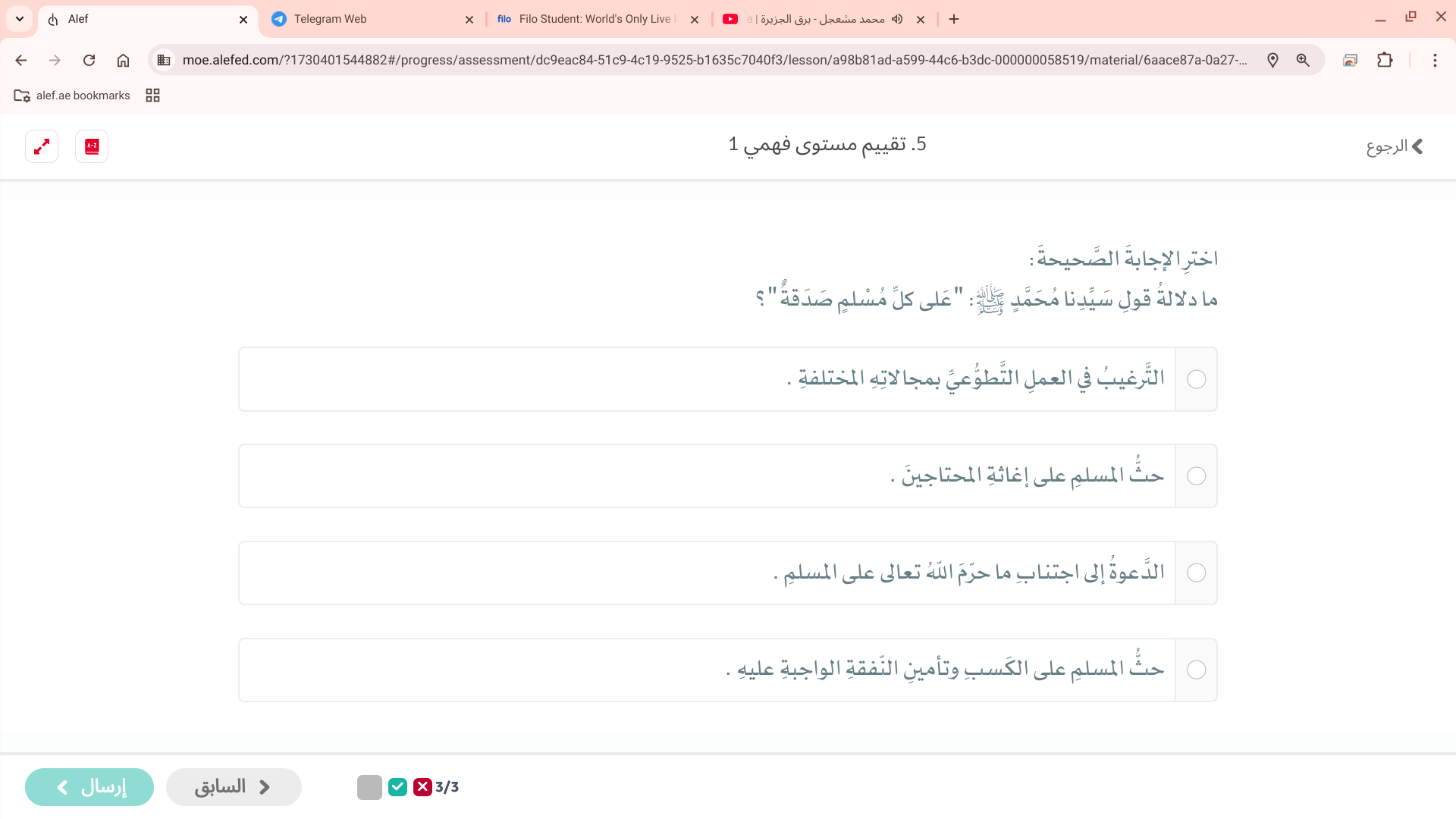Select the third answer radio button
Viewport: 1456px width, 819px height.
pyautogui.click(x=1196, y=573)
